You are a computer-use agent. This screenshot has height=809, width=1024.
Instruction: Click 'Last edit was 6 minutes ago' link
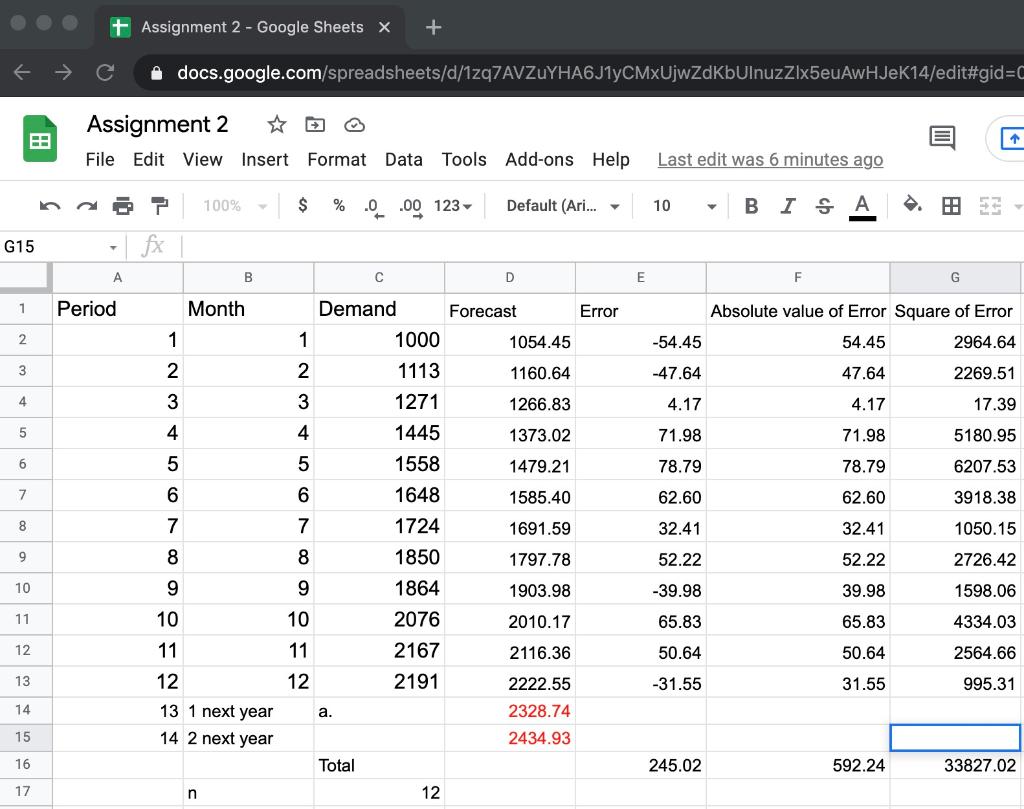tap(770, 160)
